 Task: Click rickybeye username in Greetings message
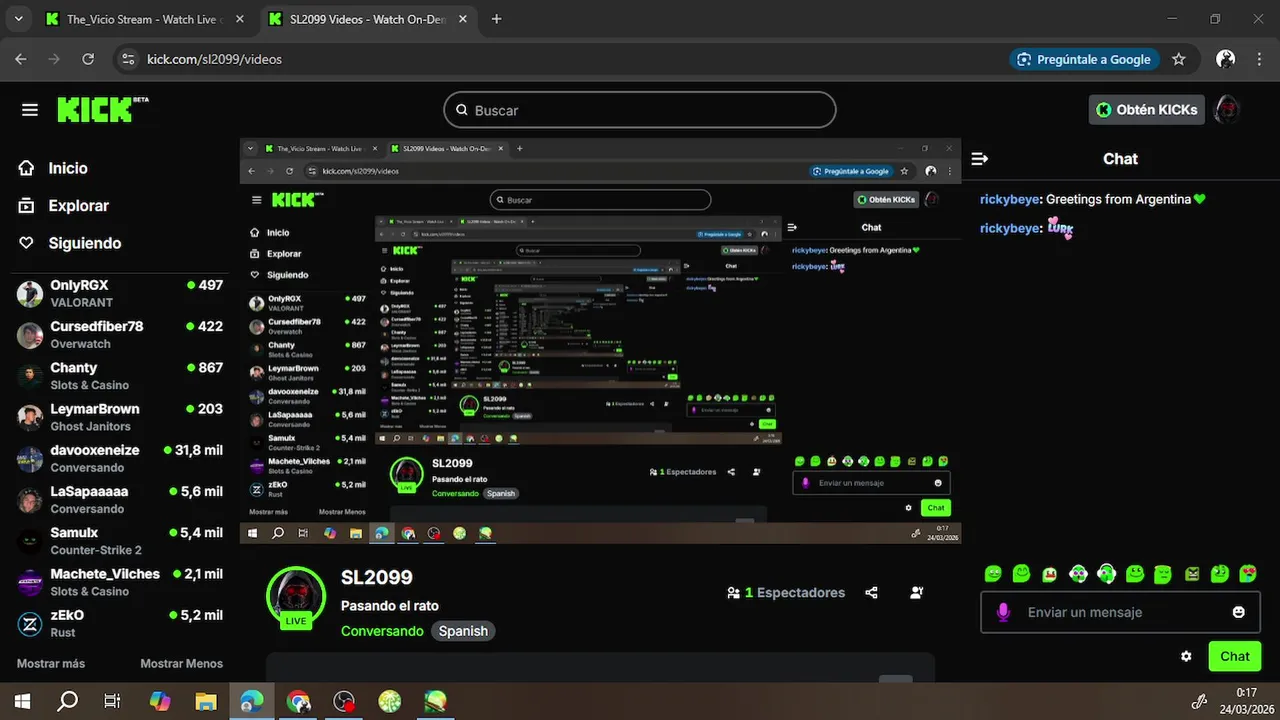pos(1010,199)
